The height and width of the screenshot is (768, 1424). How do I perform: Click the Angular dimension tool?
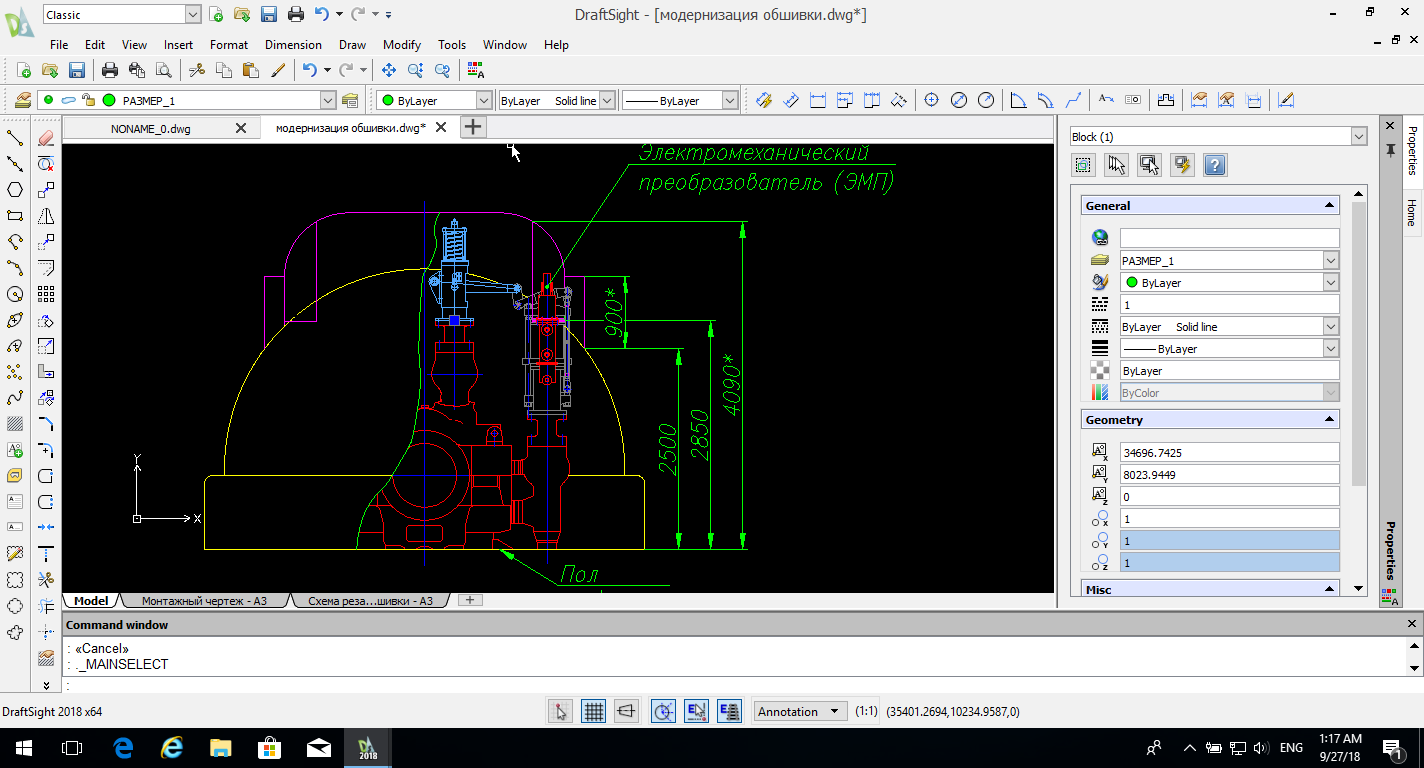click(x=1018, y=100)
